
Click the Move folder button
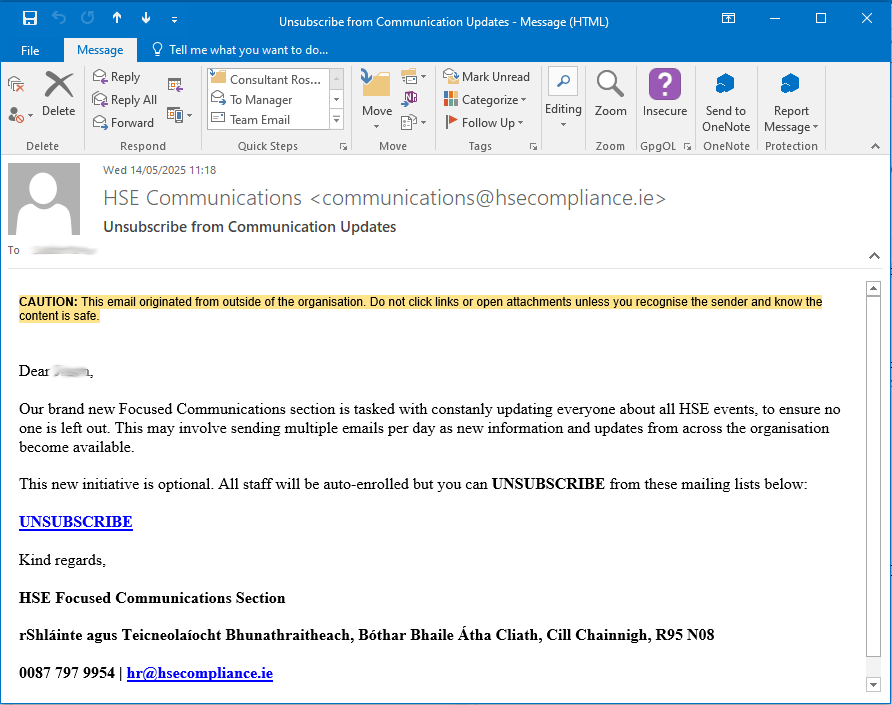[x=377, y=99]
